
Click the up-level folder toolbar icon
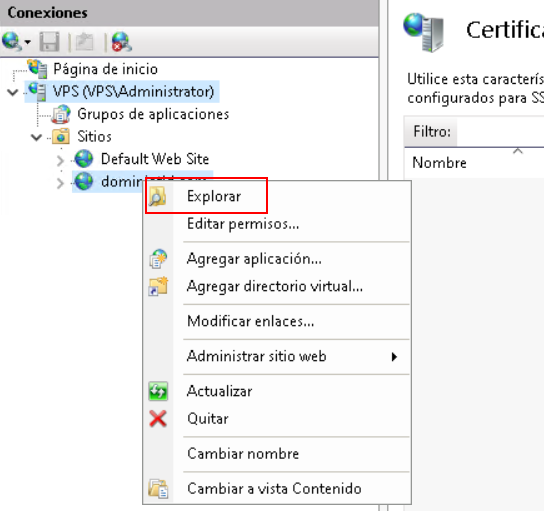[x=84, y=42]
